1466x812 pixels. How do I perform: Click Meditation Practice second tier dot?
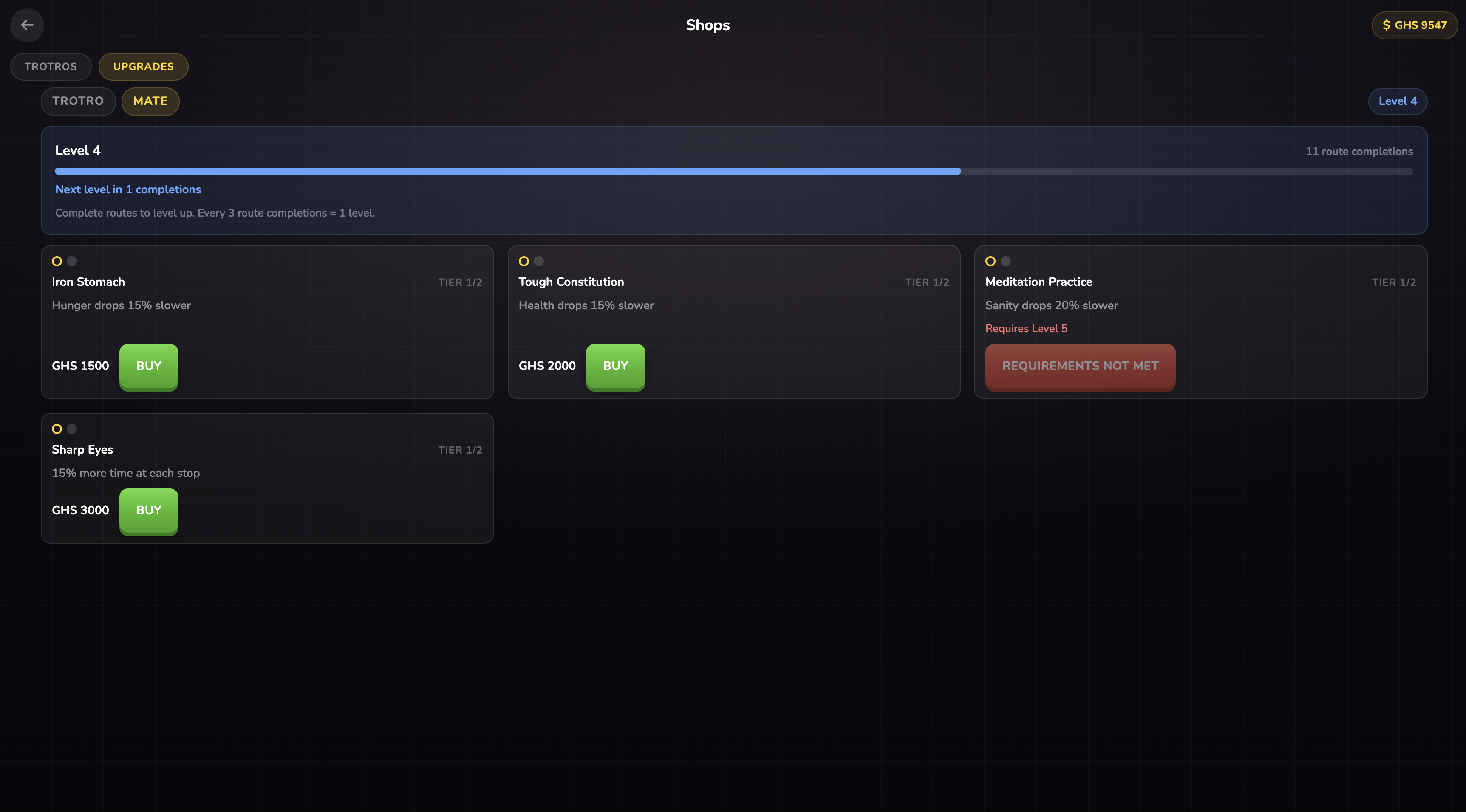(1006, 261)
